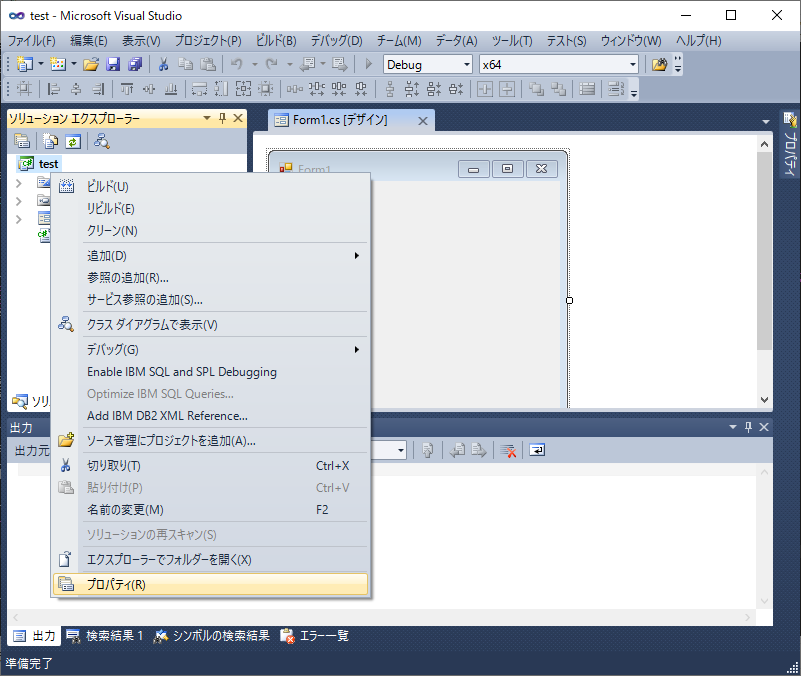Click the Open File folder icon
This screenshot has width=801, height=676.
pyautogui.click(x=91, y=64)
